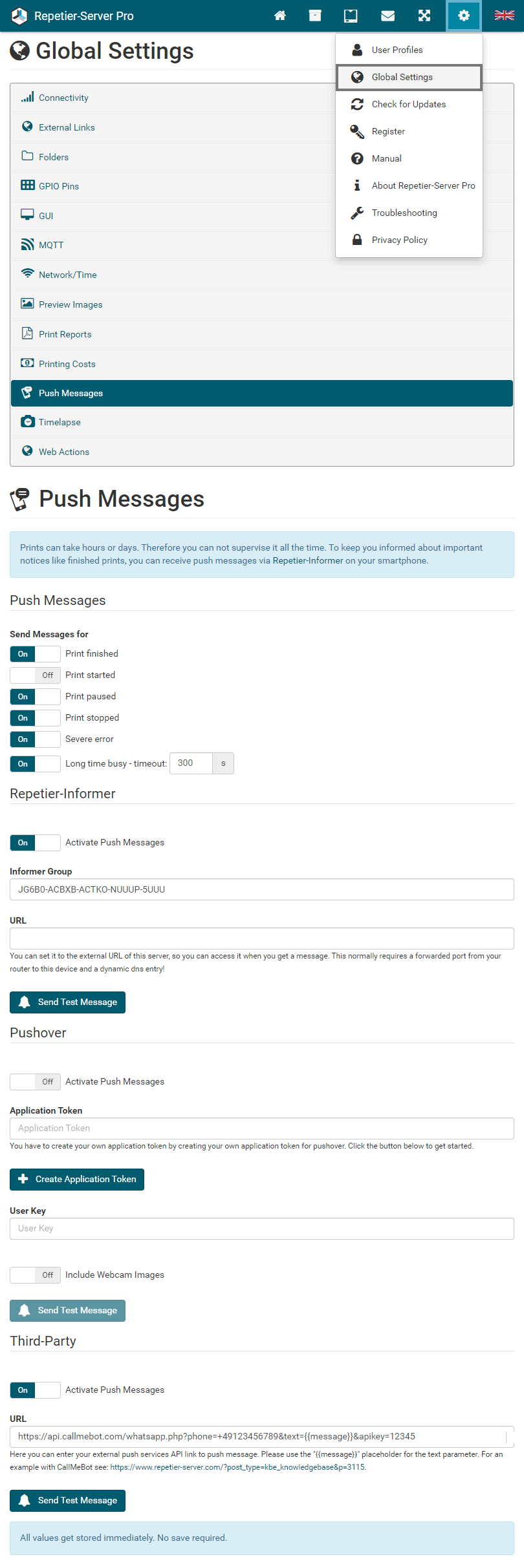Disable Print paused notifications toggle
Image resolution: width=524 pixels, height=1568 pixels.
[36, 696]
